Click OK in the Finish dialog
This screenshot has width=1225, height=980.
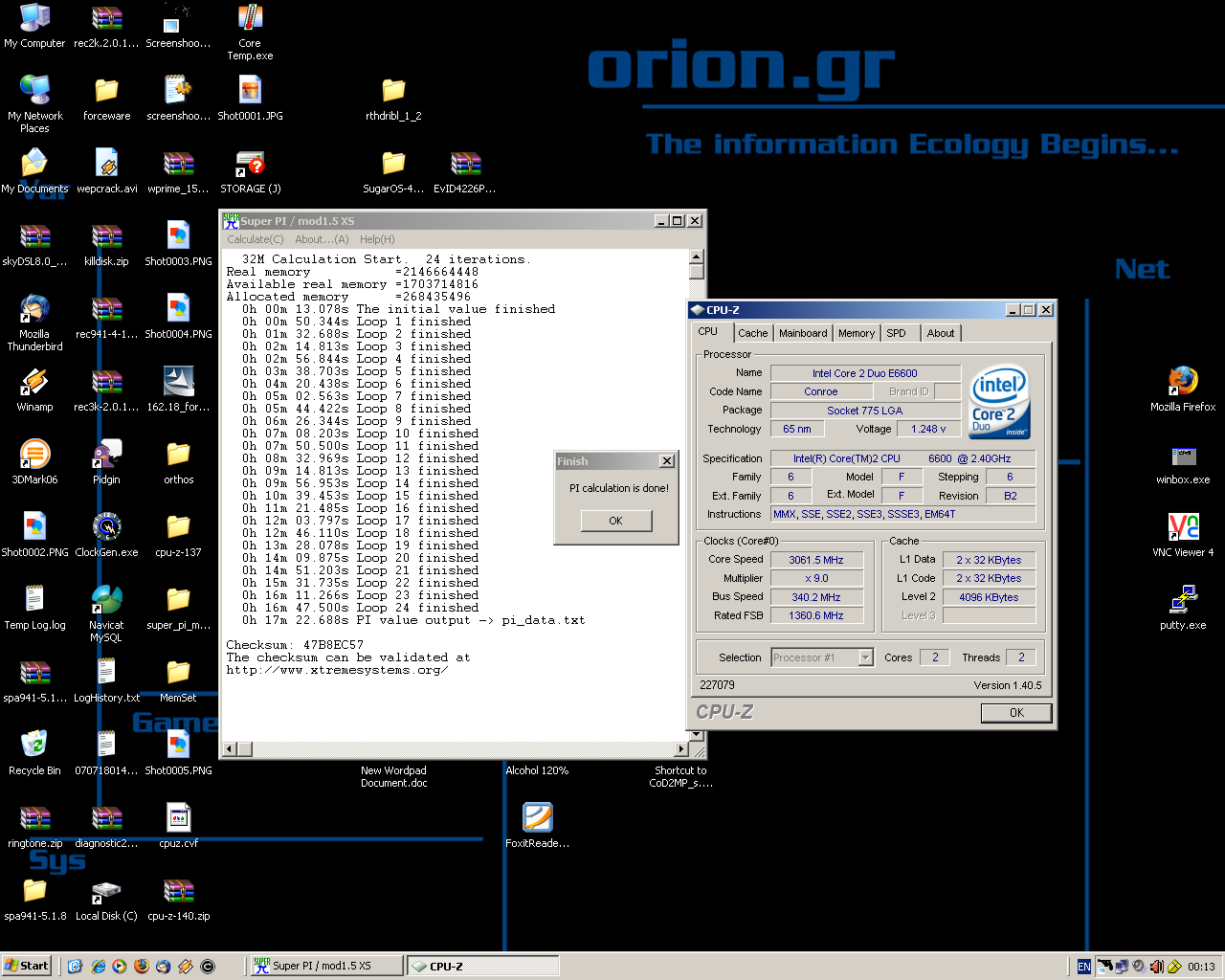(616, 521)
